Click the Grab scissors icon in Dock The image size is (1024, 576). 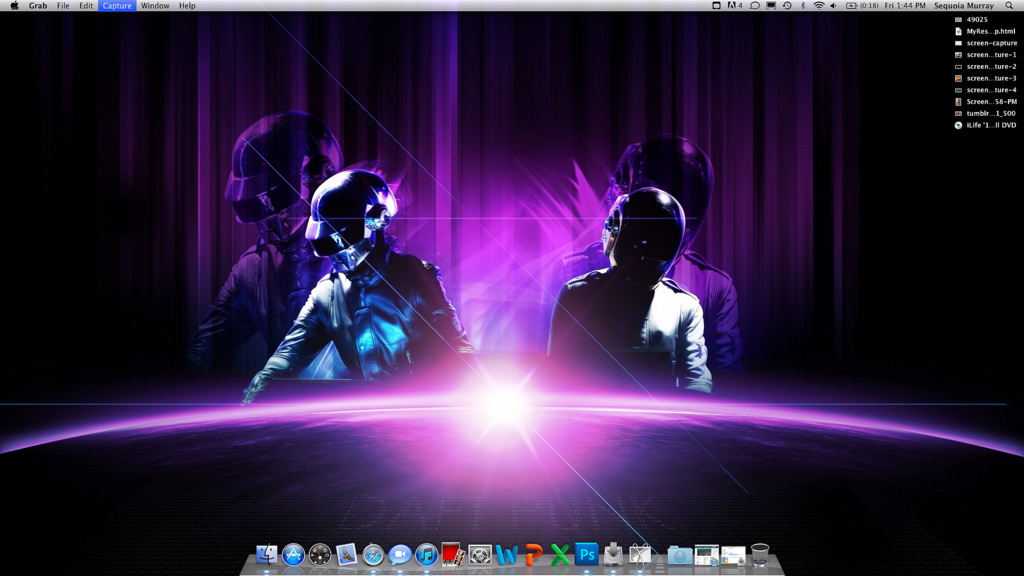click(x=640, y=555)
